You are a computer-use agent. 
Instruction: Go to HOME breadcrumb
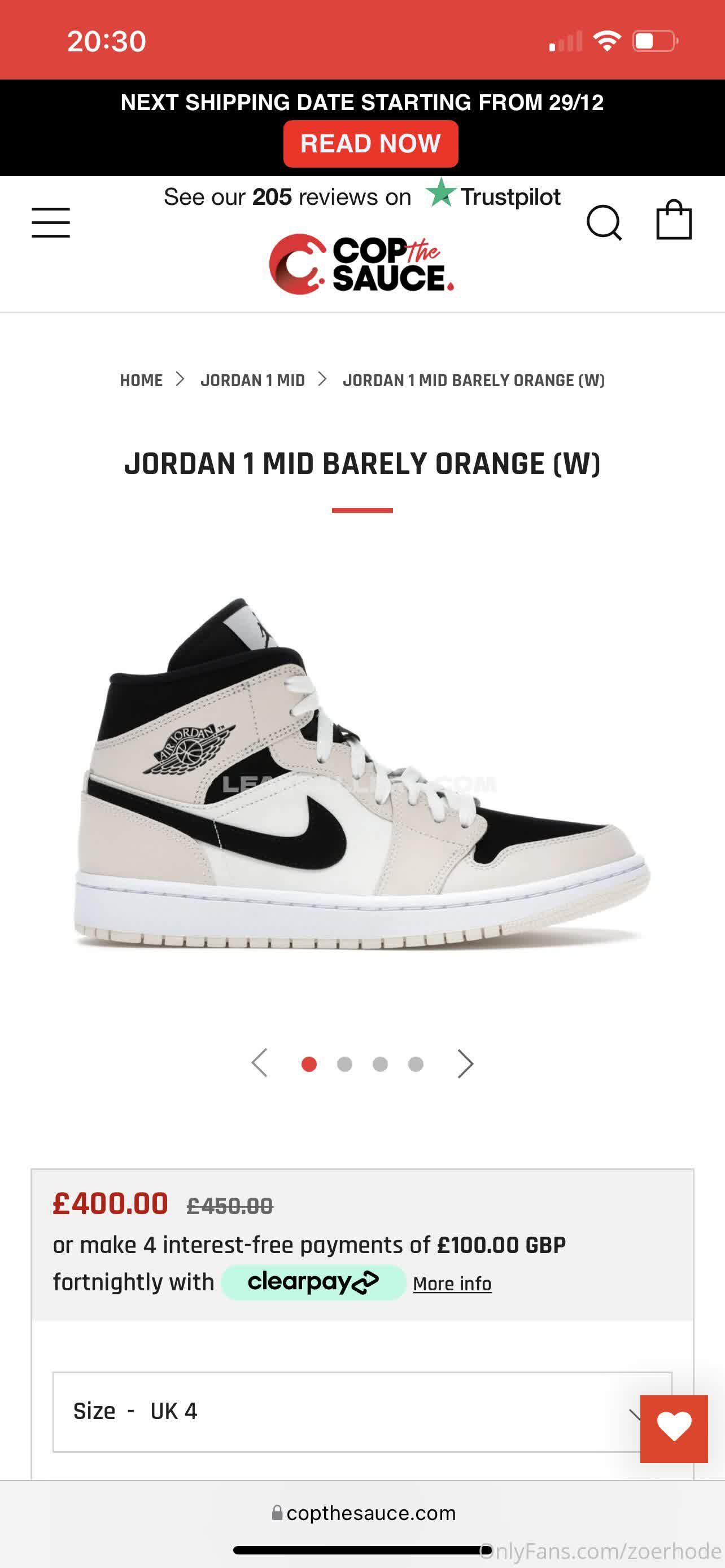click(x=141, y=380)
